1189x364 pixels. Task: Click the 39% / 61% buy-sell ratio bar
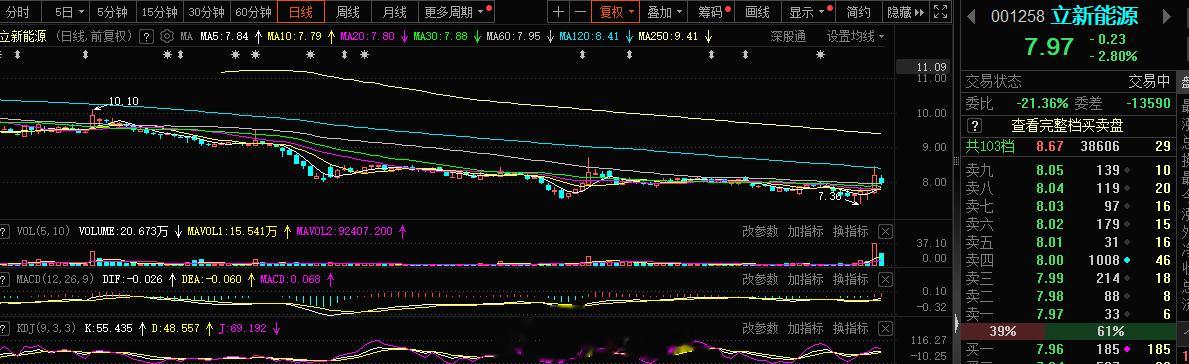point(1068,331)
